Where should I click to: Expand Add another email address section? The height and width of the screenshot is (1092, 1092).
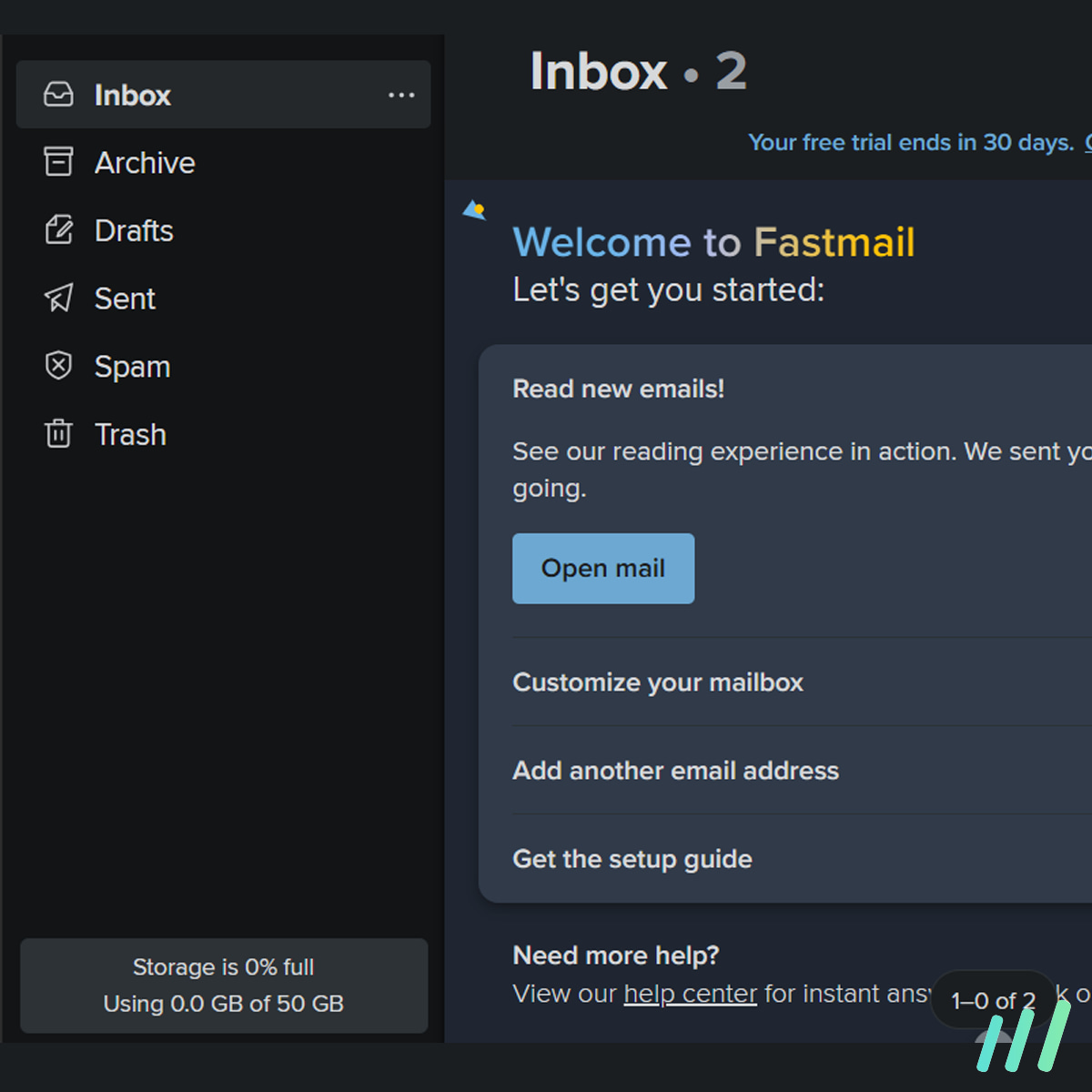675,770
